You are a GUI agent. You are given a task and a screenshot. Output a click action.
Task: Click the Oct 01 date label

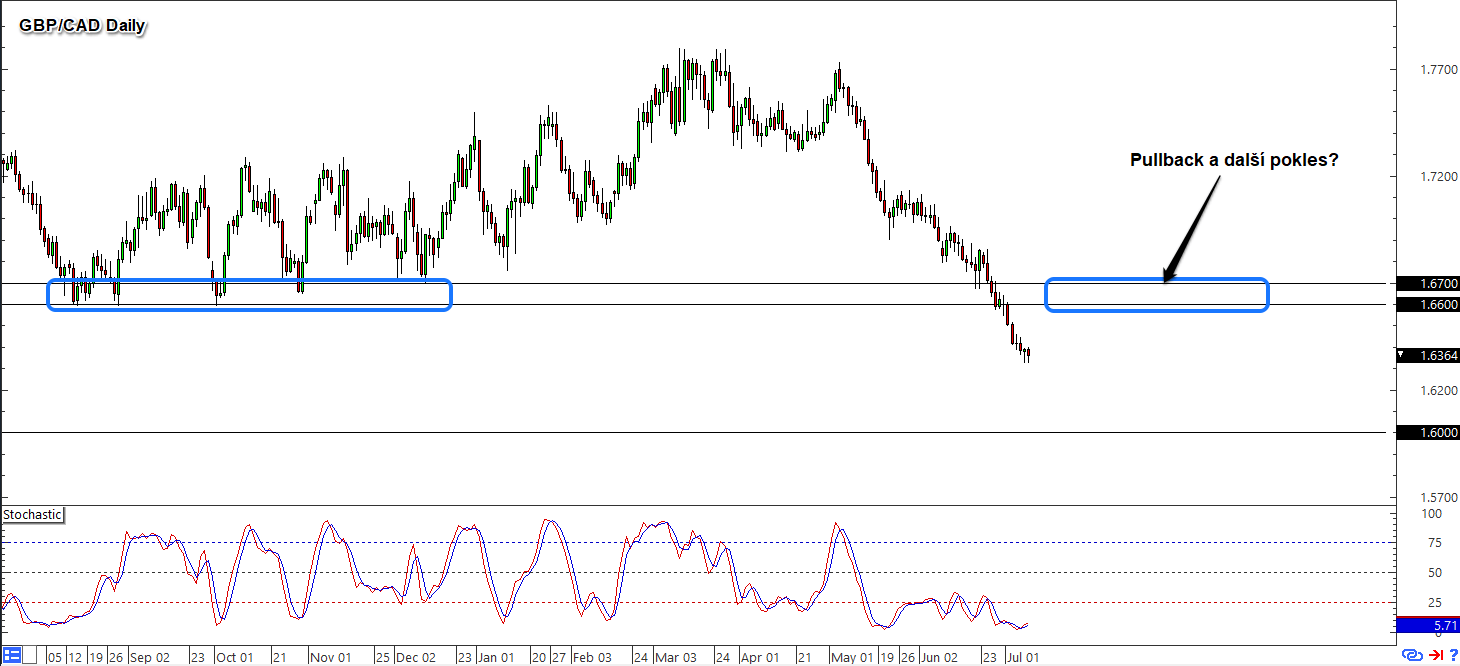coord(237,658)
